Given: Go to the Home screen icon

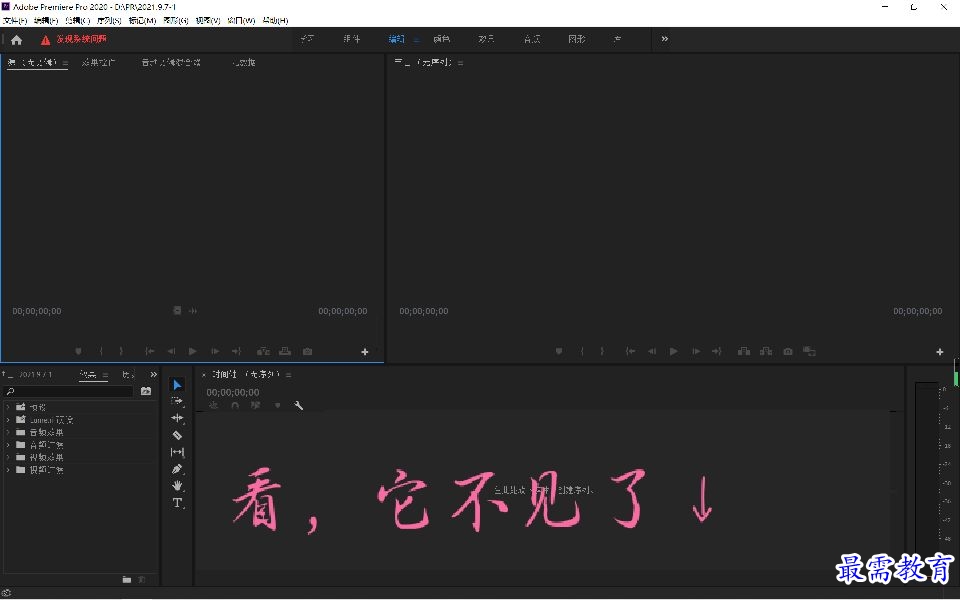Looking at the screenshot, I should pyautogui.click(x=17, y=40).
